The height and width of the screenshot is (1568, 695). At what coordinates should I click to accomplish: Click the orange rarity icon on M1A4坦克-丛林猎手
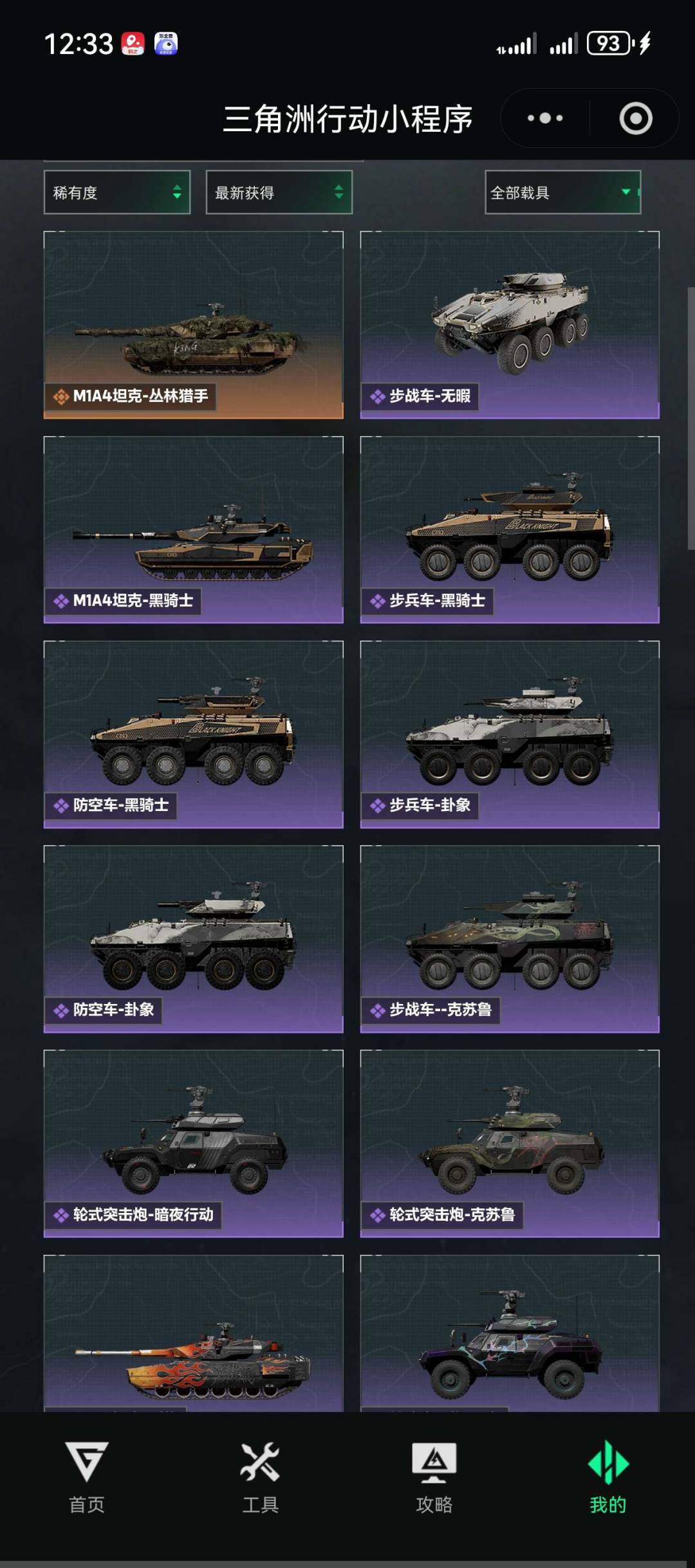pos(61,397)
